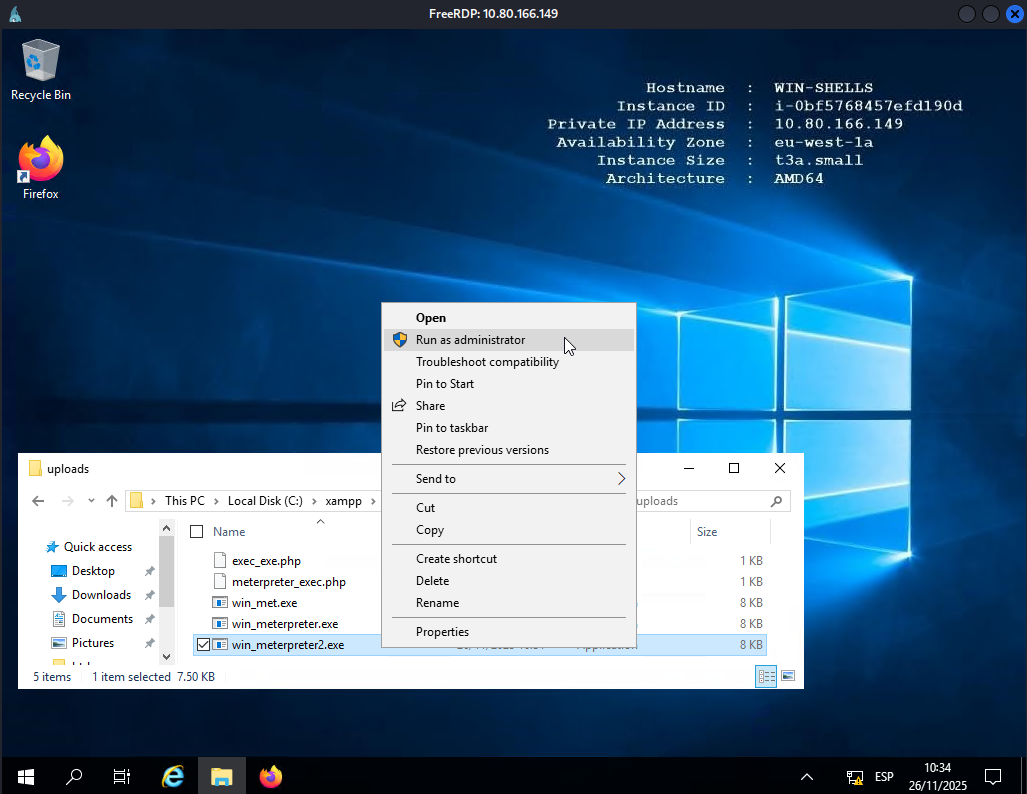Switch to File Explorer taskbar icon
Viewport: 1027px width, 794px height.
tap(222, 777)
